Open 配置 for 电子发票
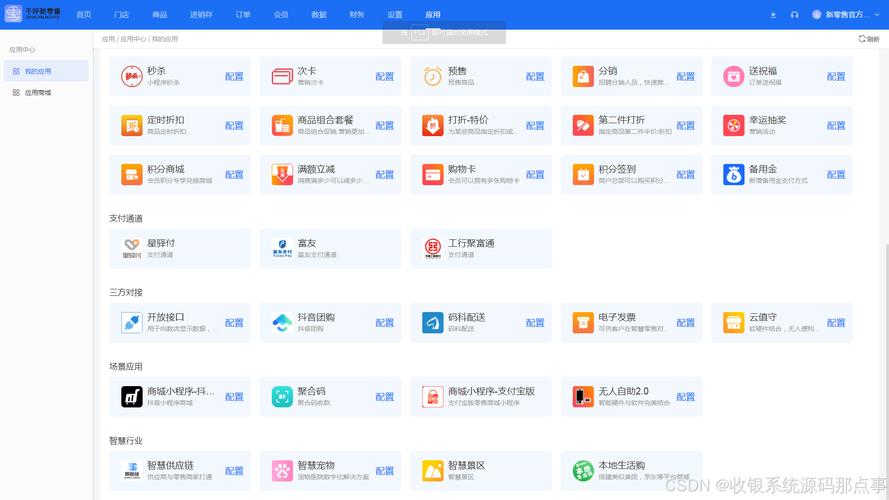 tap(685, 323)
